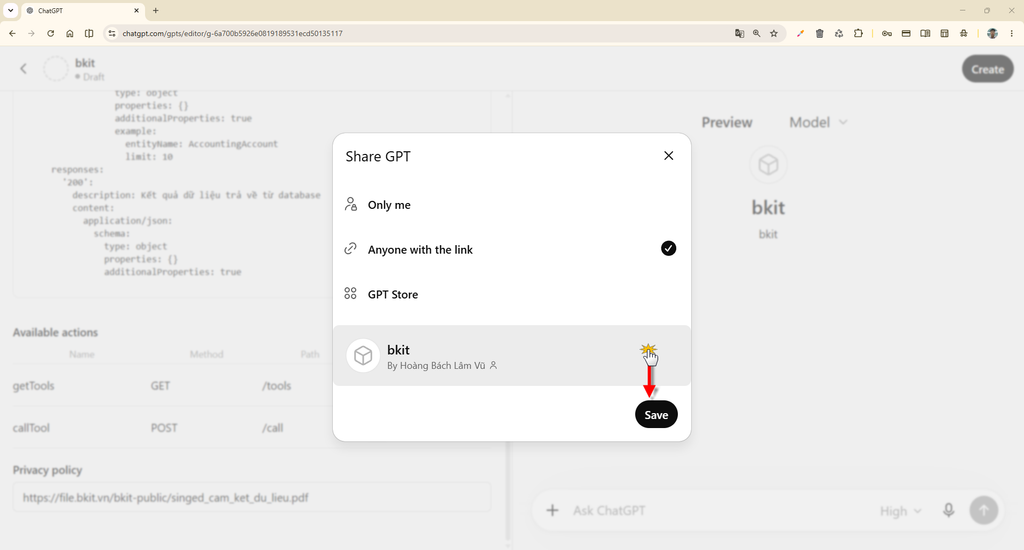Click the microphone dictation icon
This screenshot has height=550, width=1024.
(x=948, y=510)
